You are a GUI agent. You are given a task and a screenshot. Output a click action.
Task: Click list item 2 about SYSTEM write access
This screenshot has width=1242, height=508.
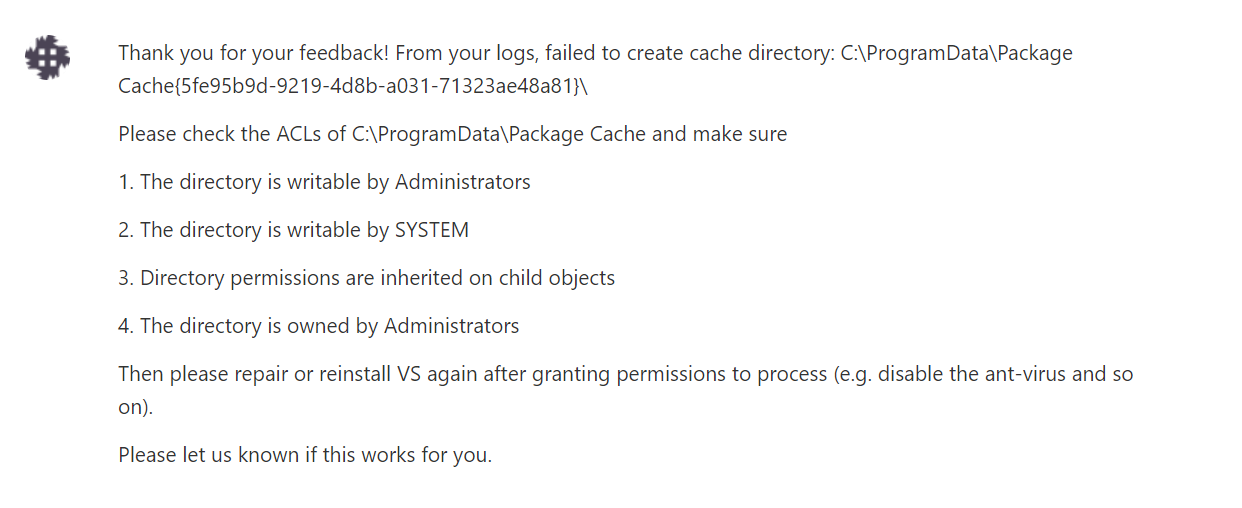point(293,230)
